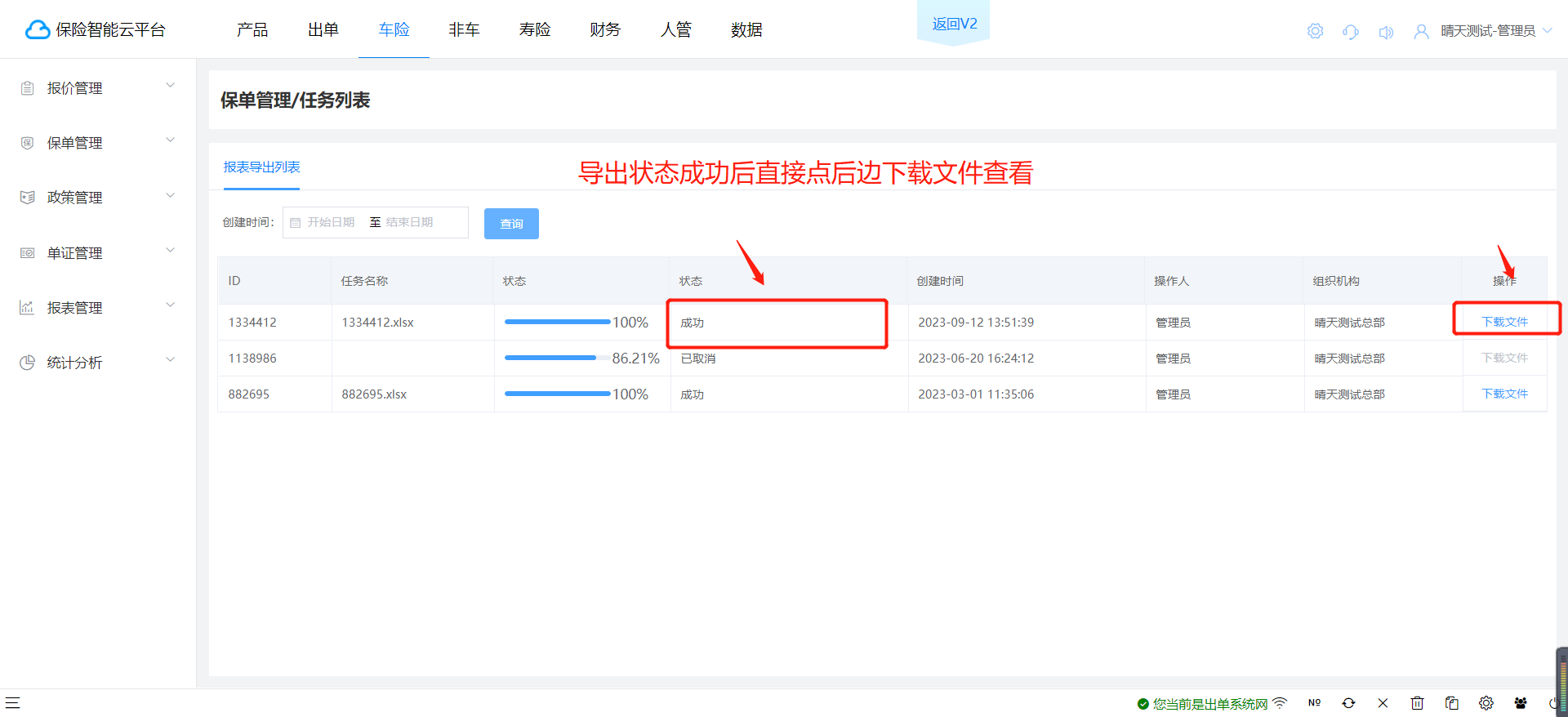The width and height of the screenshot is (1568, 717).
Task: Click the 单证管理 sidebar icon
Action: click(x=27, y=253)
